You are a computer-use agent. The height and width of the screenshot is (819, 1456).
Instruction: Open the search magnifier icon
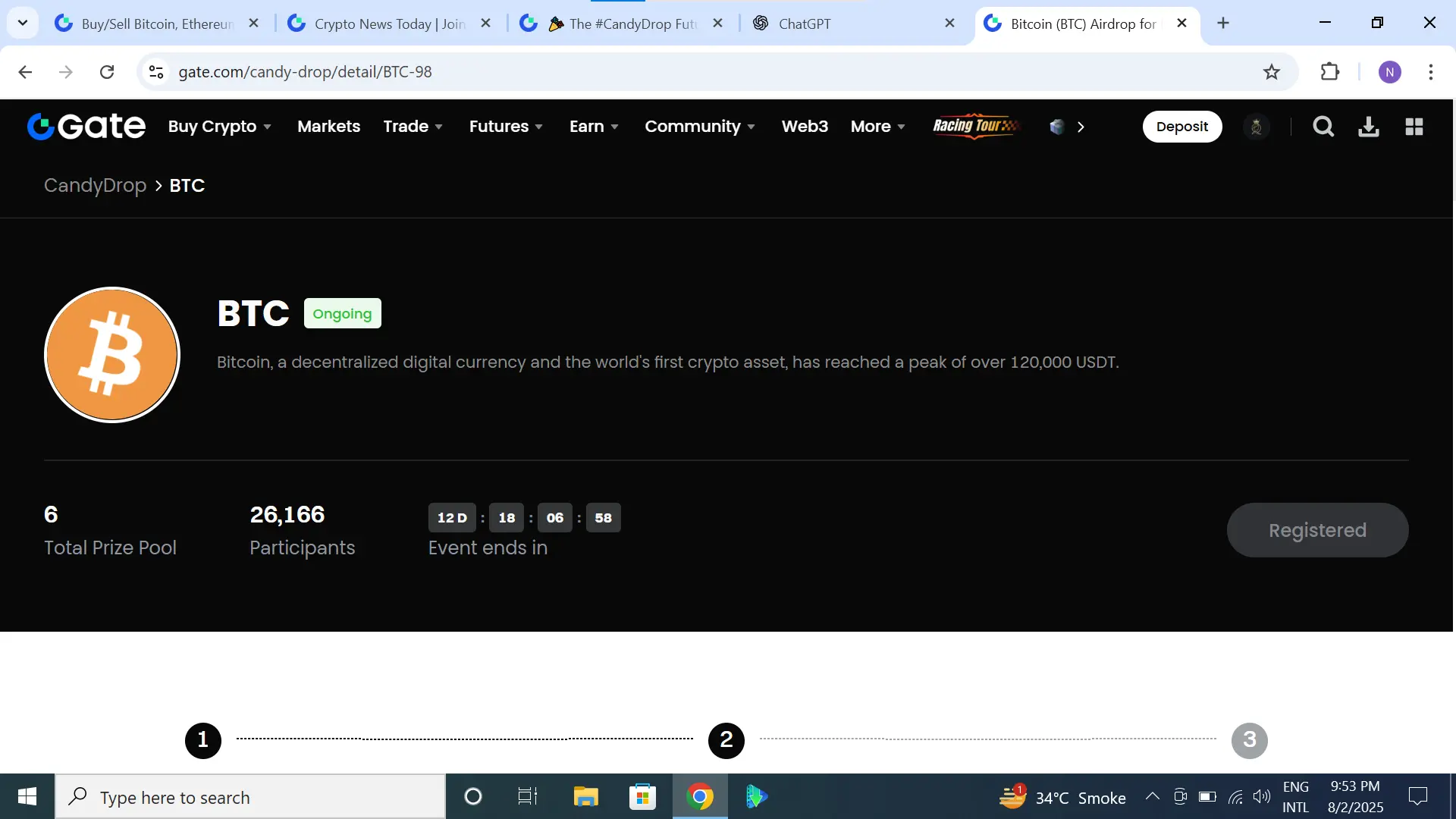[x=1323, y=127]
